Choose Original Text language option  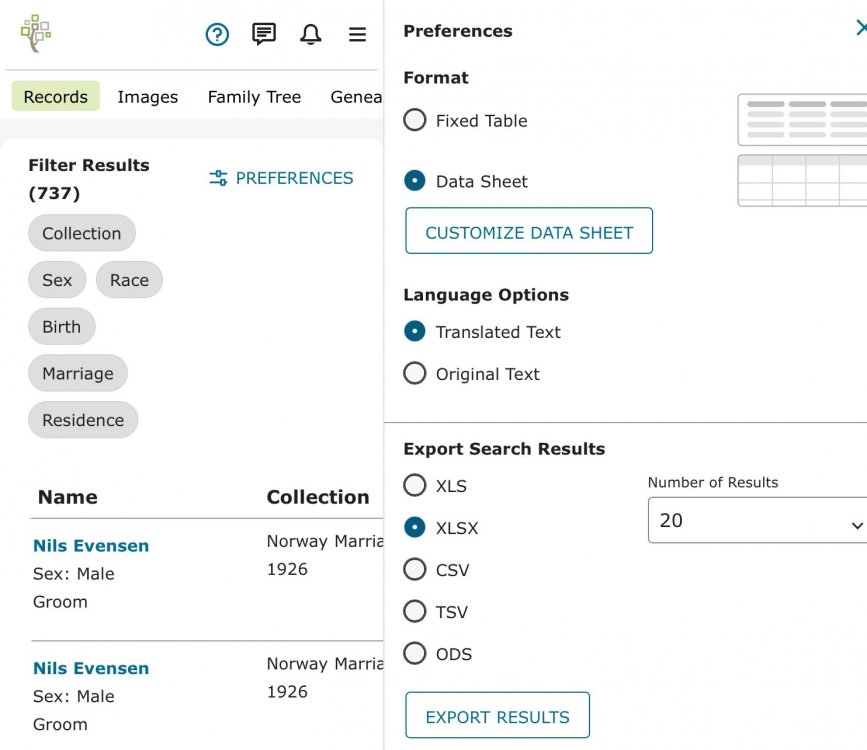click(415, 374)
